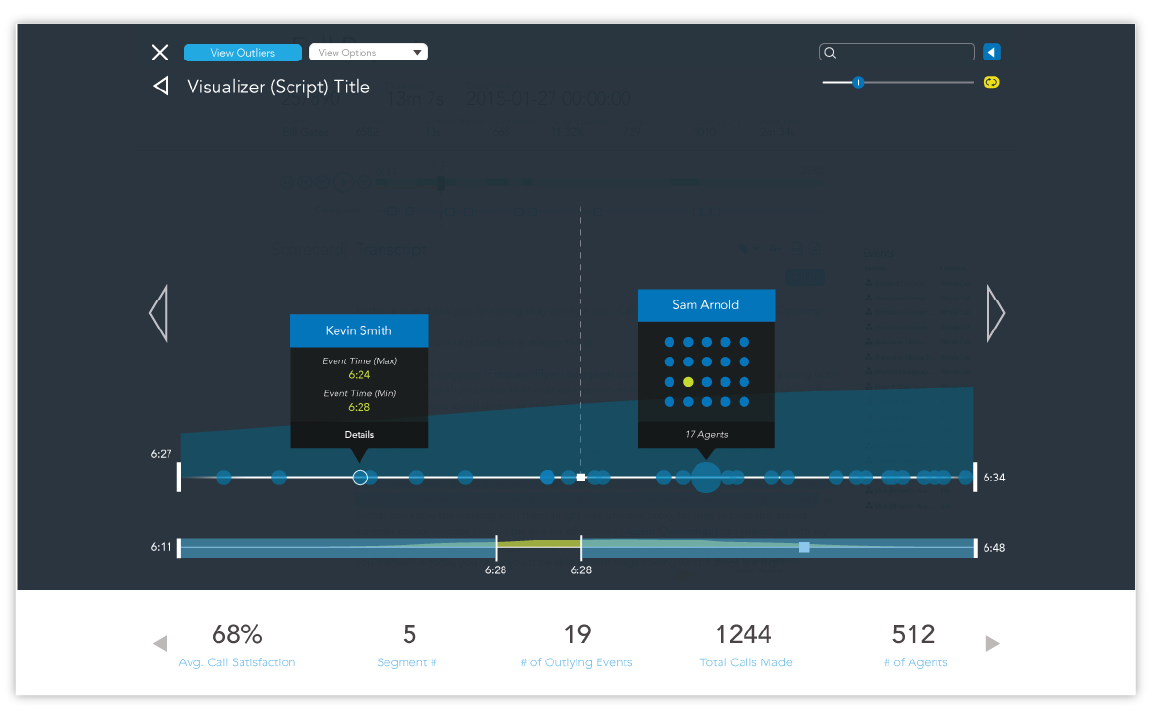
Task: Open the View Options dropdown
Action: 368,53
